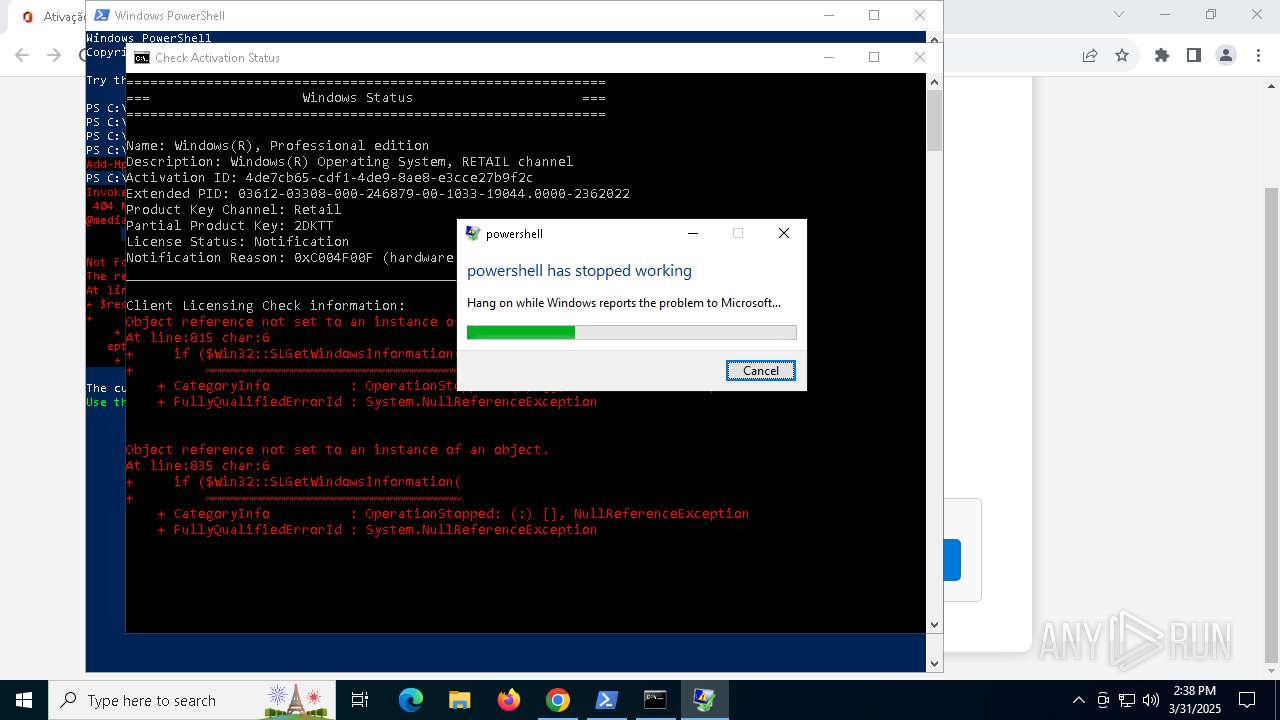The height and width of the screenshot is (720, 1280).
Task: Click scrollbar thumb in Check Activation Status console
Action: pyautogui.click(x=934, y=120)
